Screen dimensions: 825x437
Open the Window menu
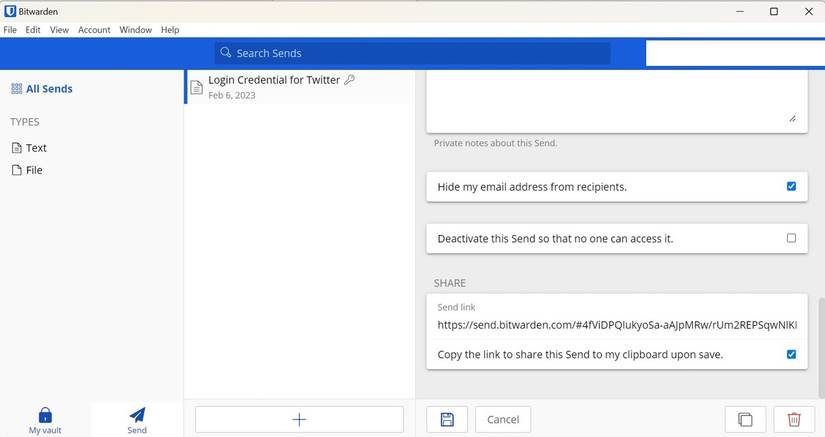tap(135, 30)
